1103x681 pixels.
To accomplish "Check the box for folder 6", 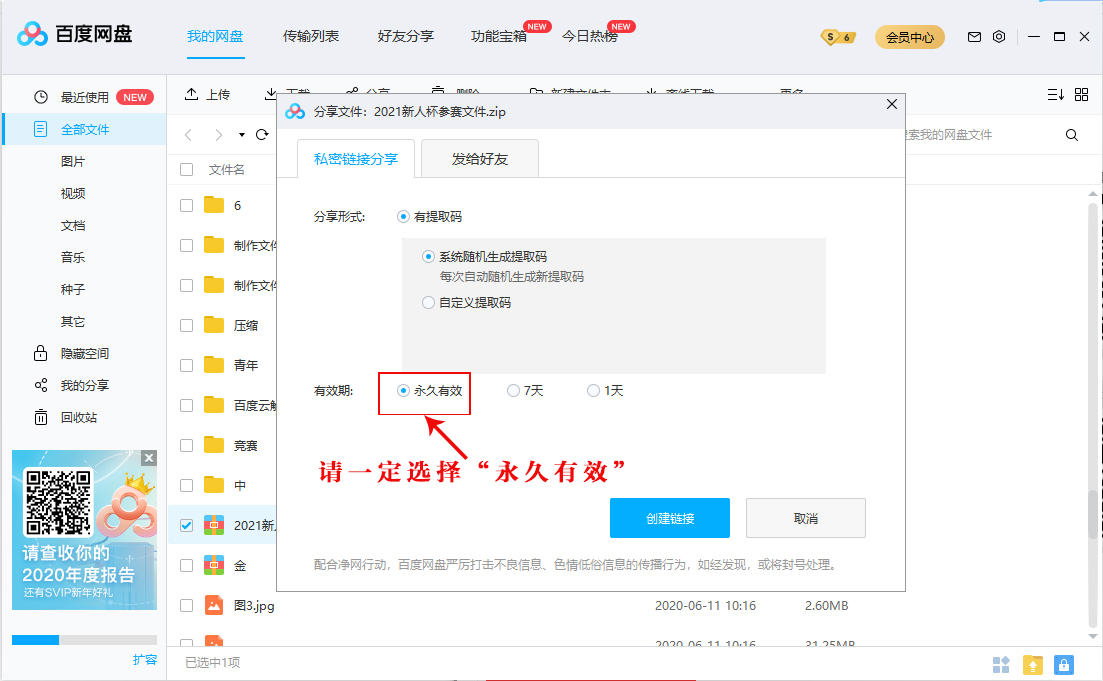I will (186, 205).
